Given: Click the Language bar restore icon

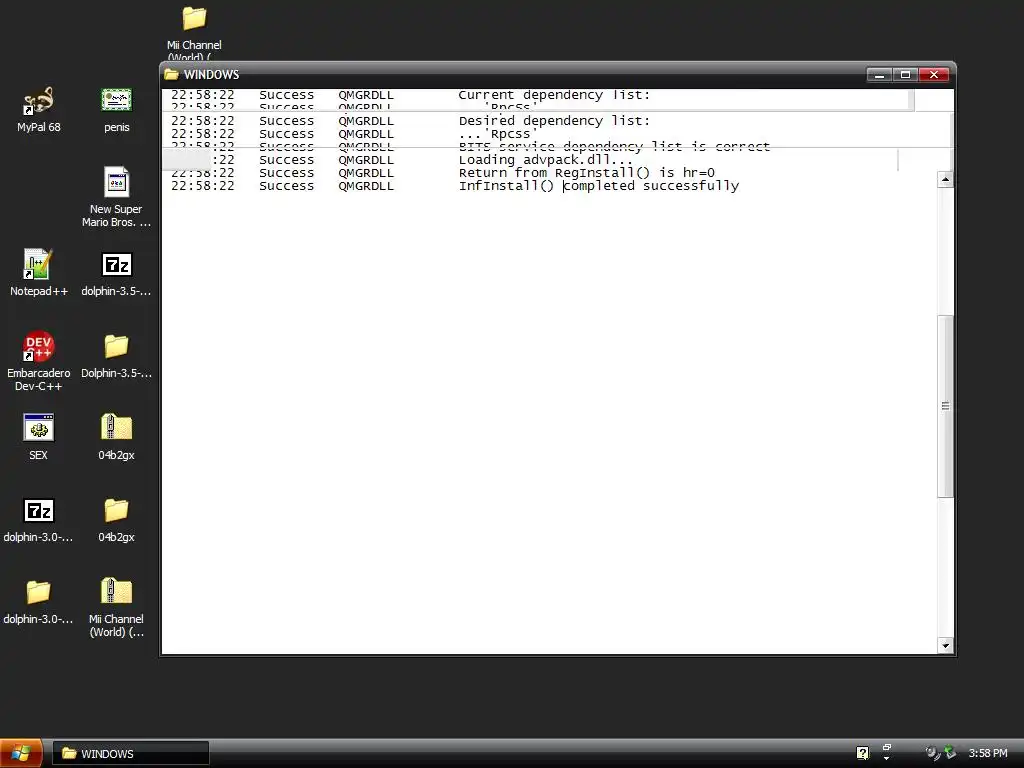Looking at the screenshot, I should point(887,747).
